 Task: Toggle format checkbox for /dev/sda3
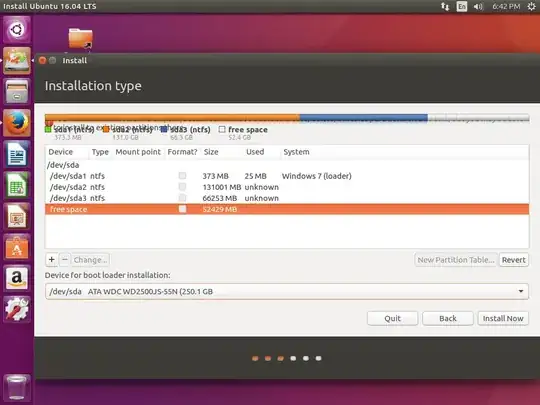click(x=182, y=198)
